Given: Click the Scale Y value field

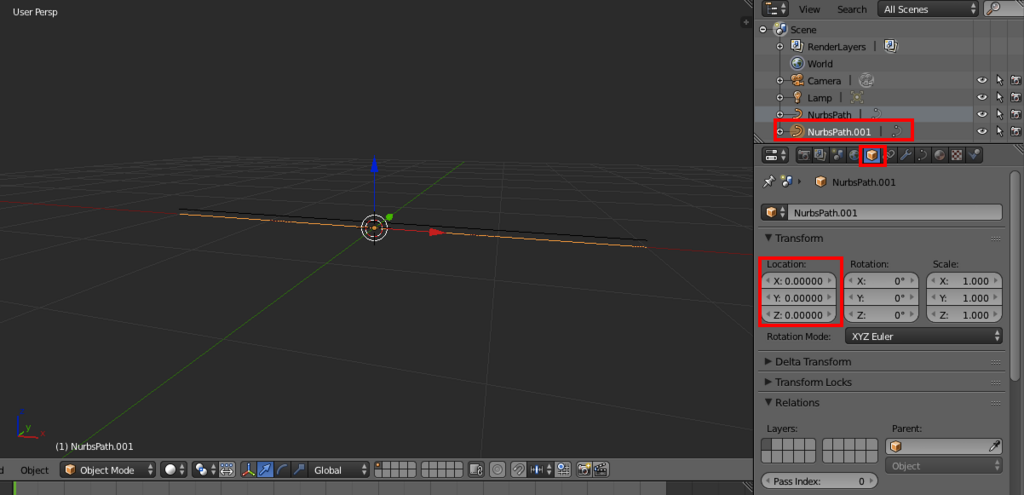Looking at the screenshot, I should pyautogui.click(x=965, y=298).
